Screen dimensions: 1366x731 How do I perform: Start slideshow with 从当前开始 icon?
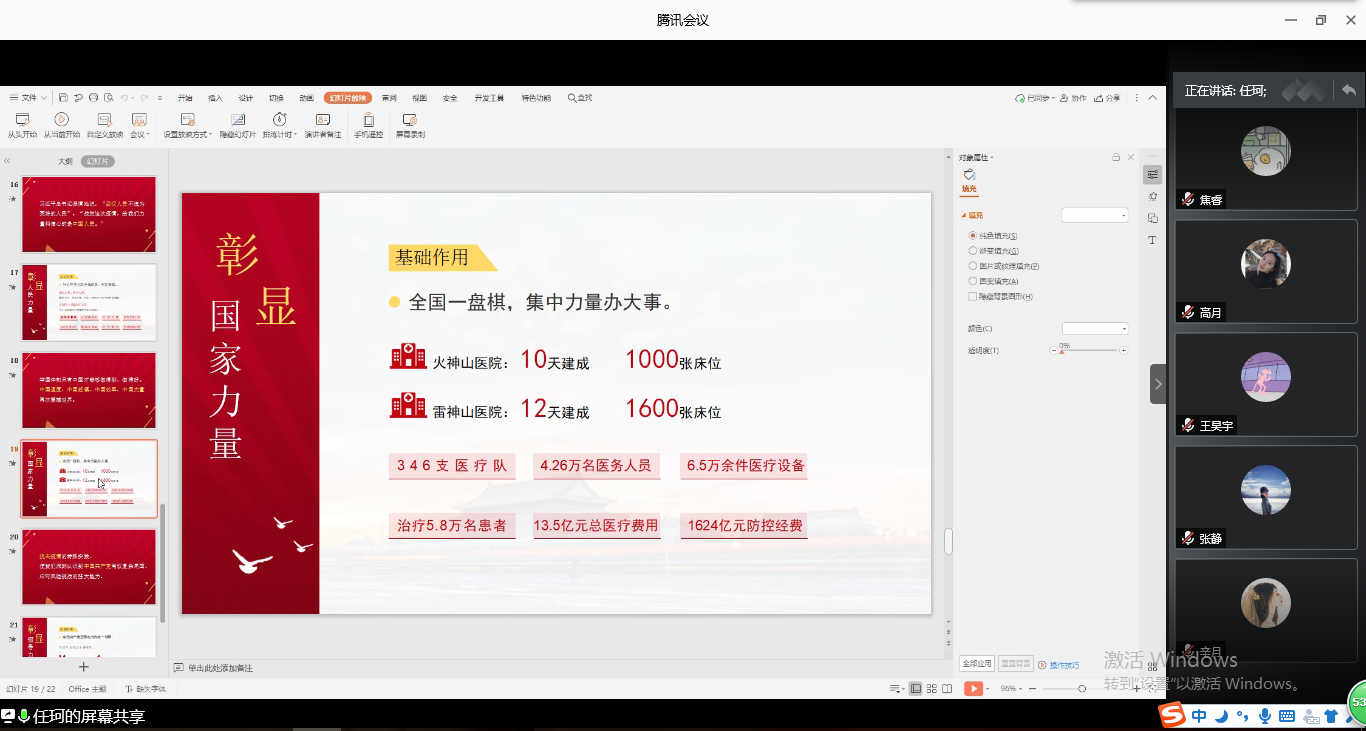(61, 120)
